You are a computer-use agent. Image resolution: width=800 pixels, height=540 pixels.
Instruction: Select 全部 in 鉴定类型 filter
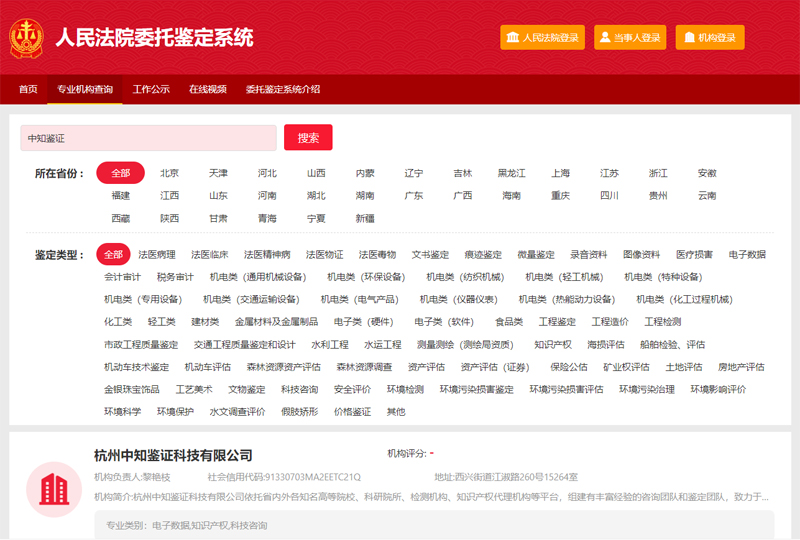tap(113, 254)
